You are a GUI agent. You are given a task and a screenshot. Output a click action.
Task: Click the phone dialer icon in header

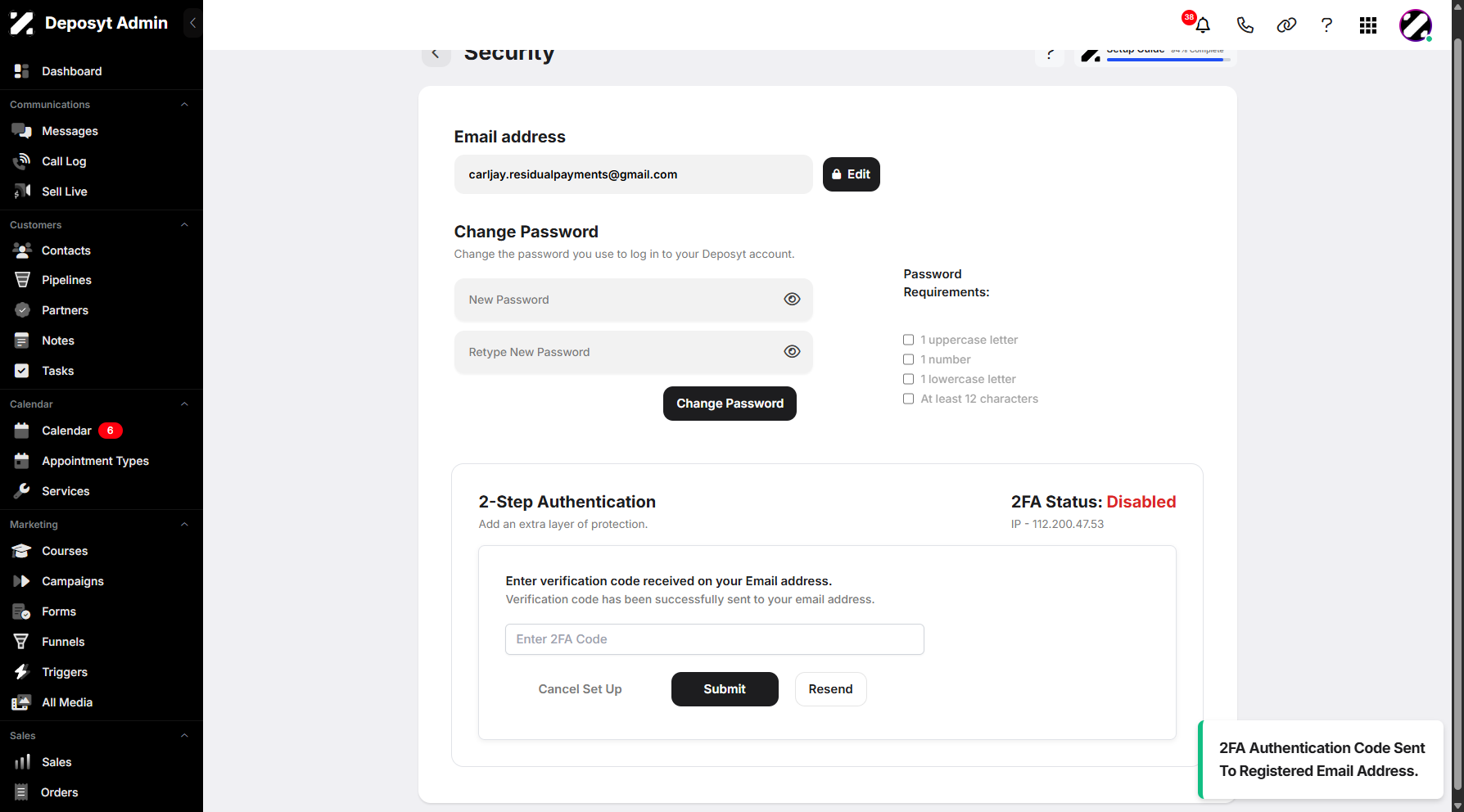click(x=1245, y=25)
